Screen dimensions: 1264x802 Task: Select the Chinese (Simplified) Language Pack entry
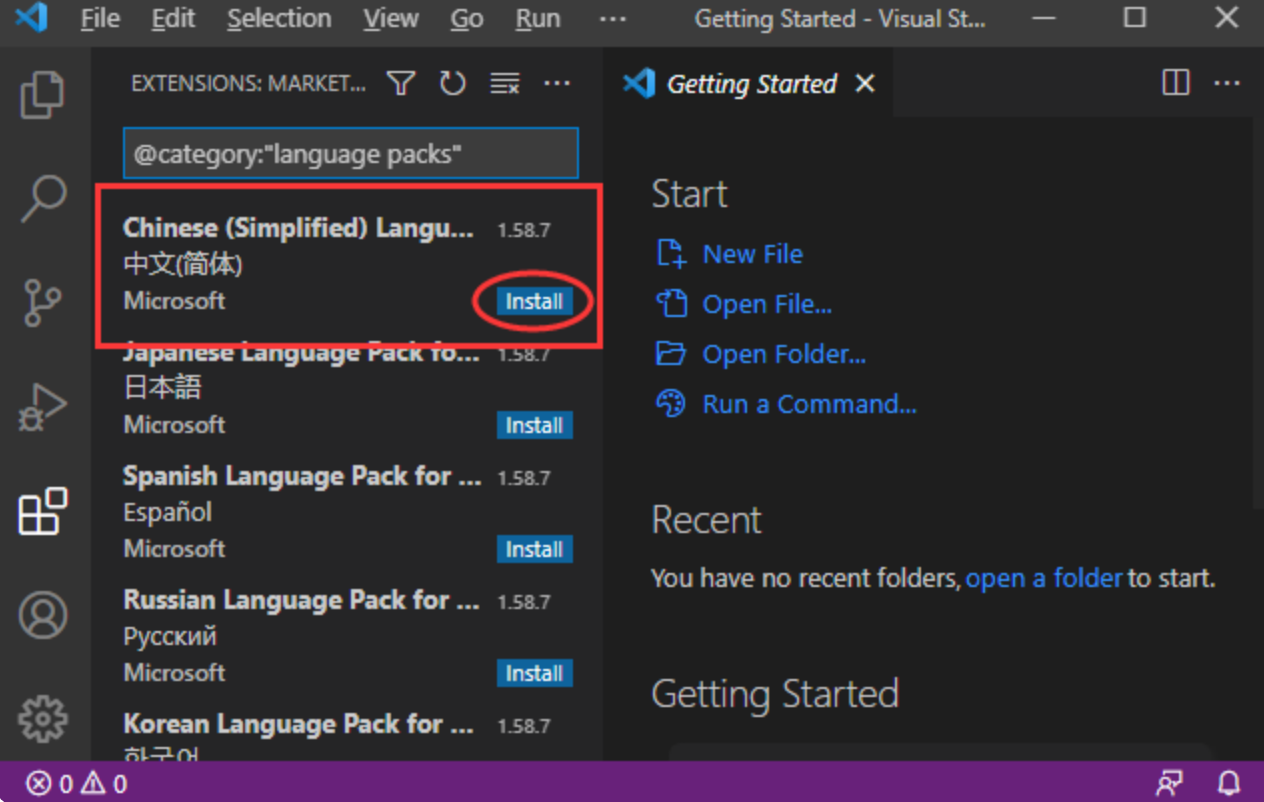click(347, 265)
